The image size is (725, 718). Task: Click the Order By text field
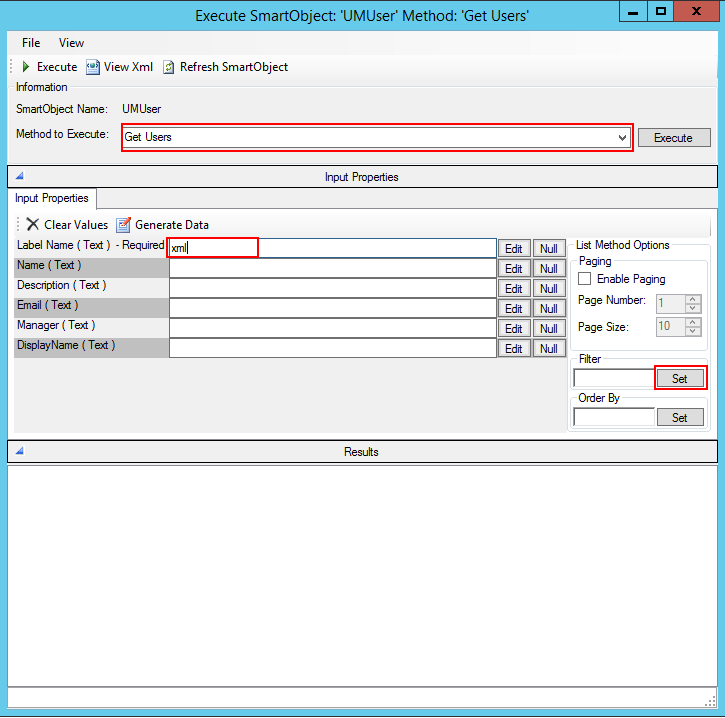(613, 417)
